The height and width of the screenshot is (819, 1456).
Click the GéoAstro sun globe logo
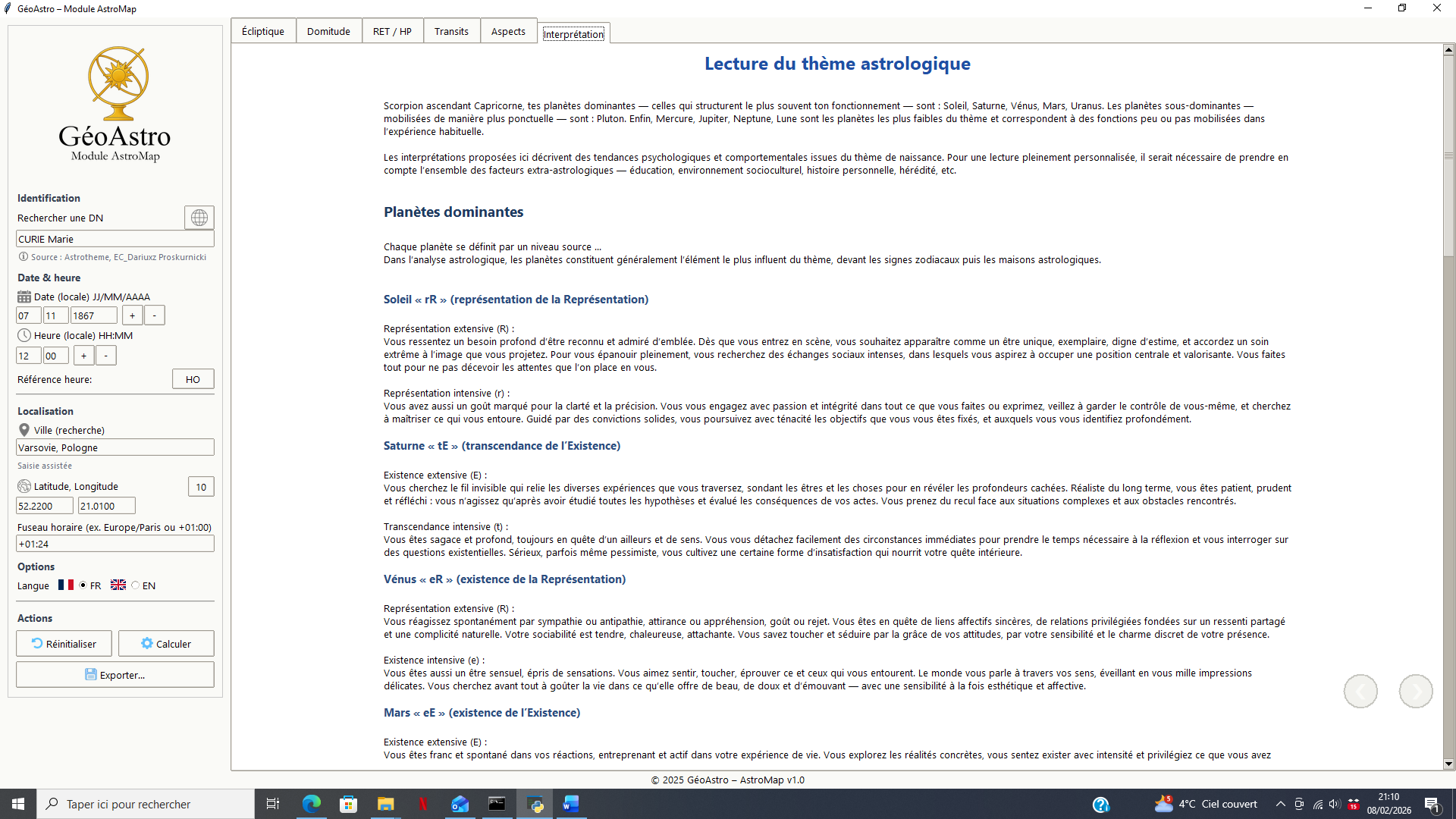[x=118, y=83]
